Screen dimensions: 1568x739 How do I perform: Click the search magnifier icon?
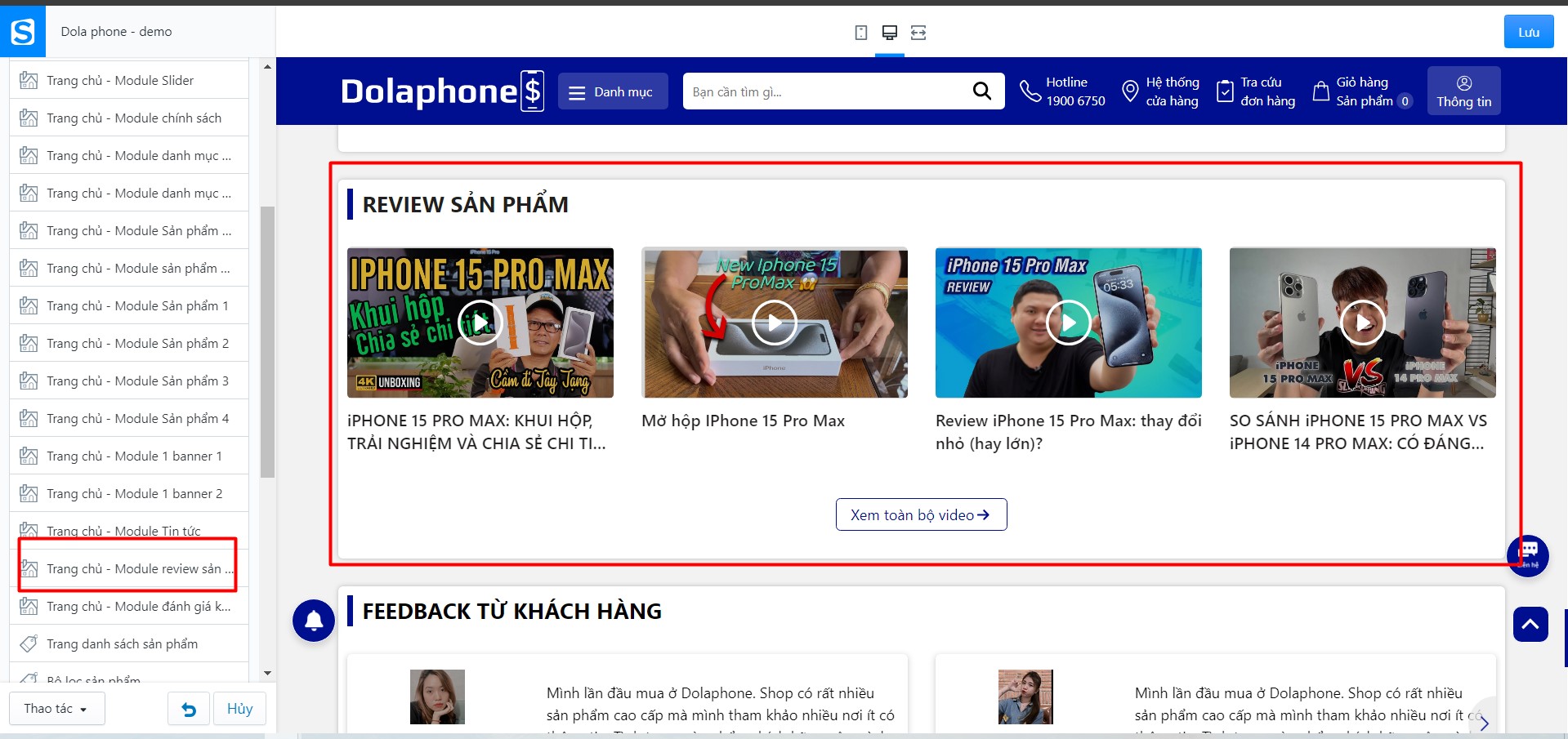982,91
